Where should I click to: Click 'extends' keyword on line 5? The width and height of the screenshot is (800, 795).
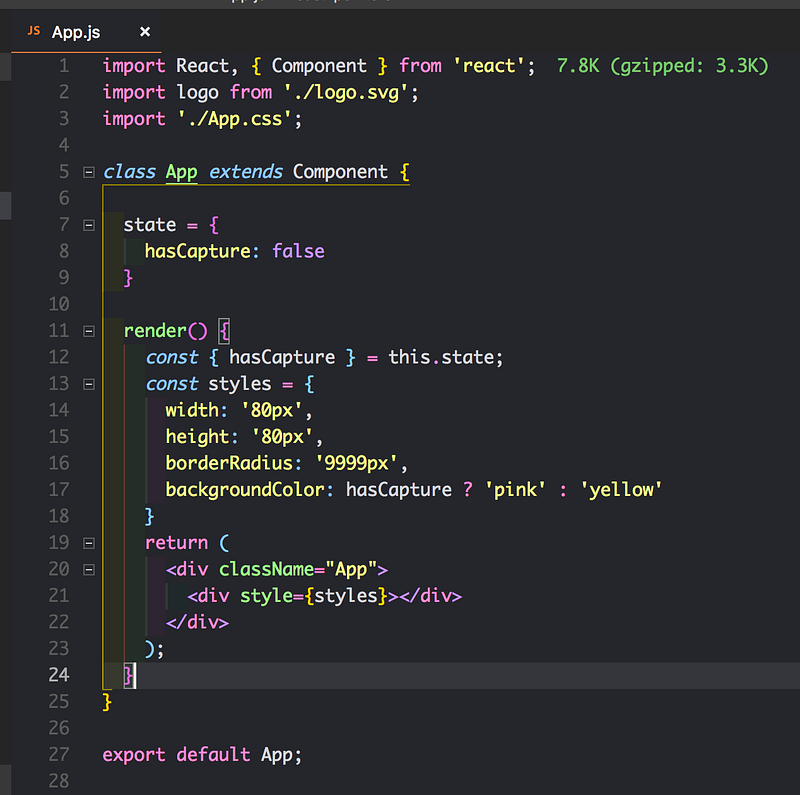coord(245,172)
